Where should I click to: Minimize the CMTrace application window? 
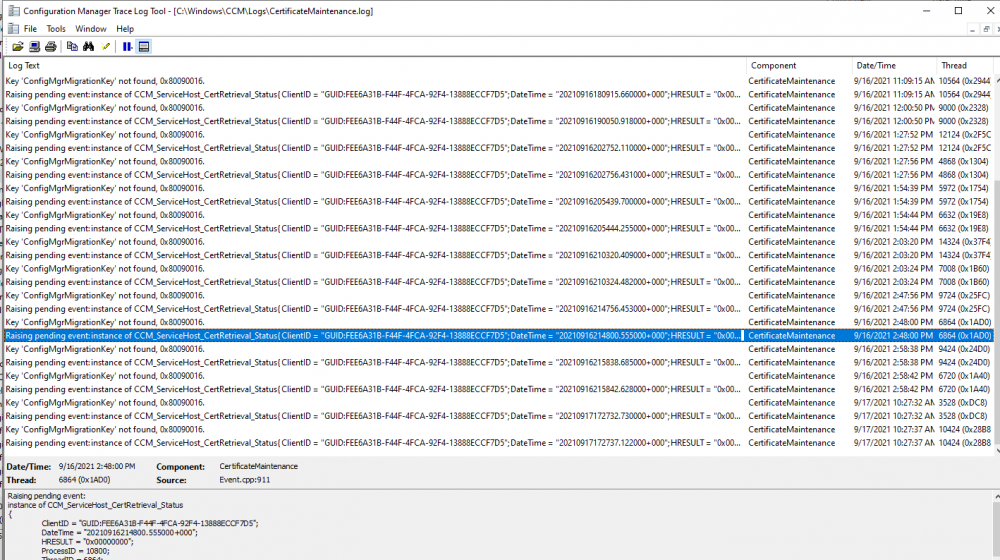pos(926,11)
